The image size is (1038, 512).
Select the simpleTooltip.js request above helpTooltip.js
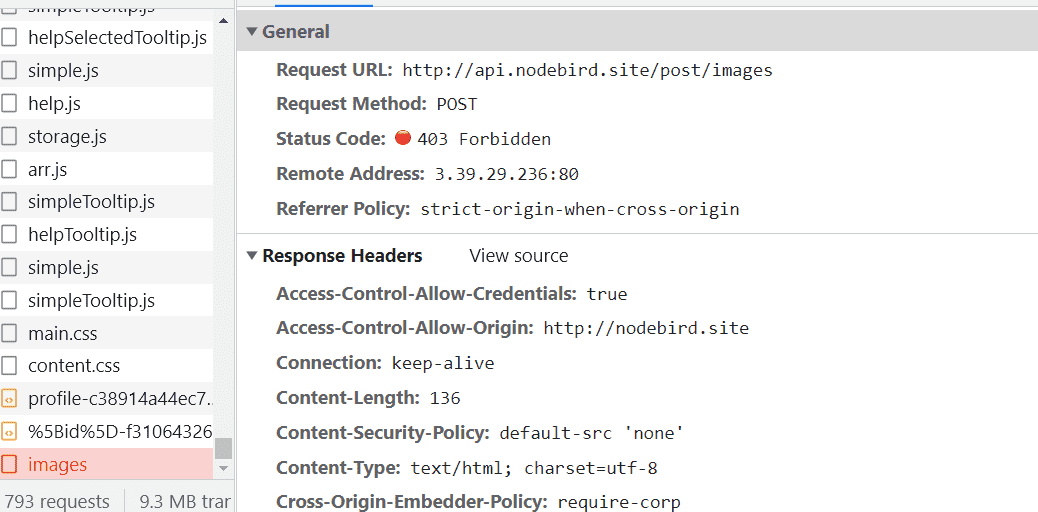pos(107,201)
